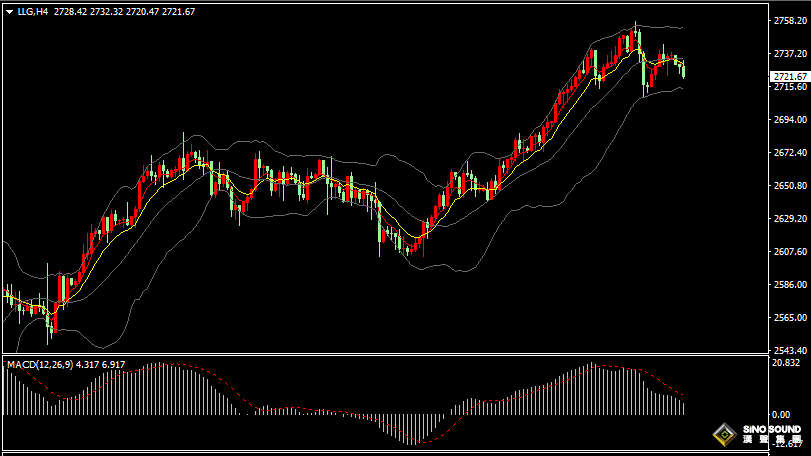Screen dimensions: 811x456
Task: Select the 2737.20 price axis label
Action: click(x=790, y=54)
